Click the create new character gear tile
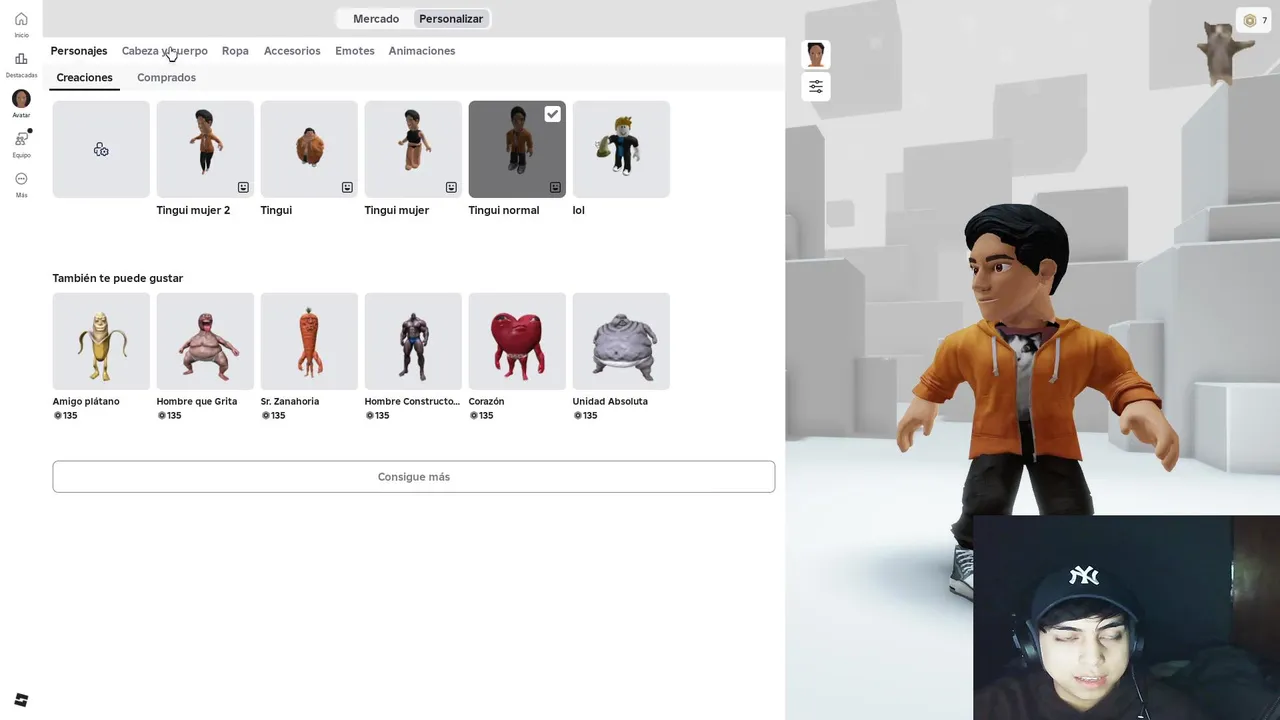The width and height of the screenshot is (1280, 720). coord(101,149)
